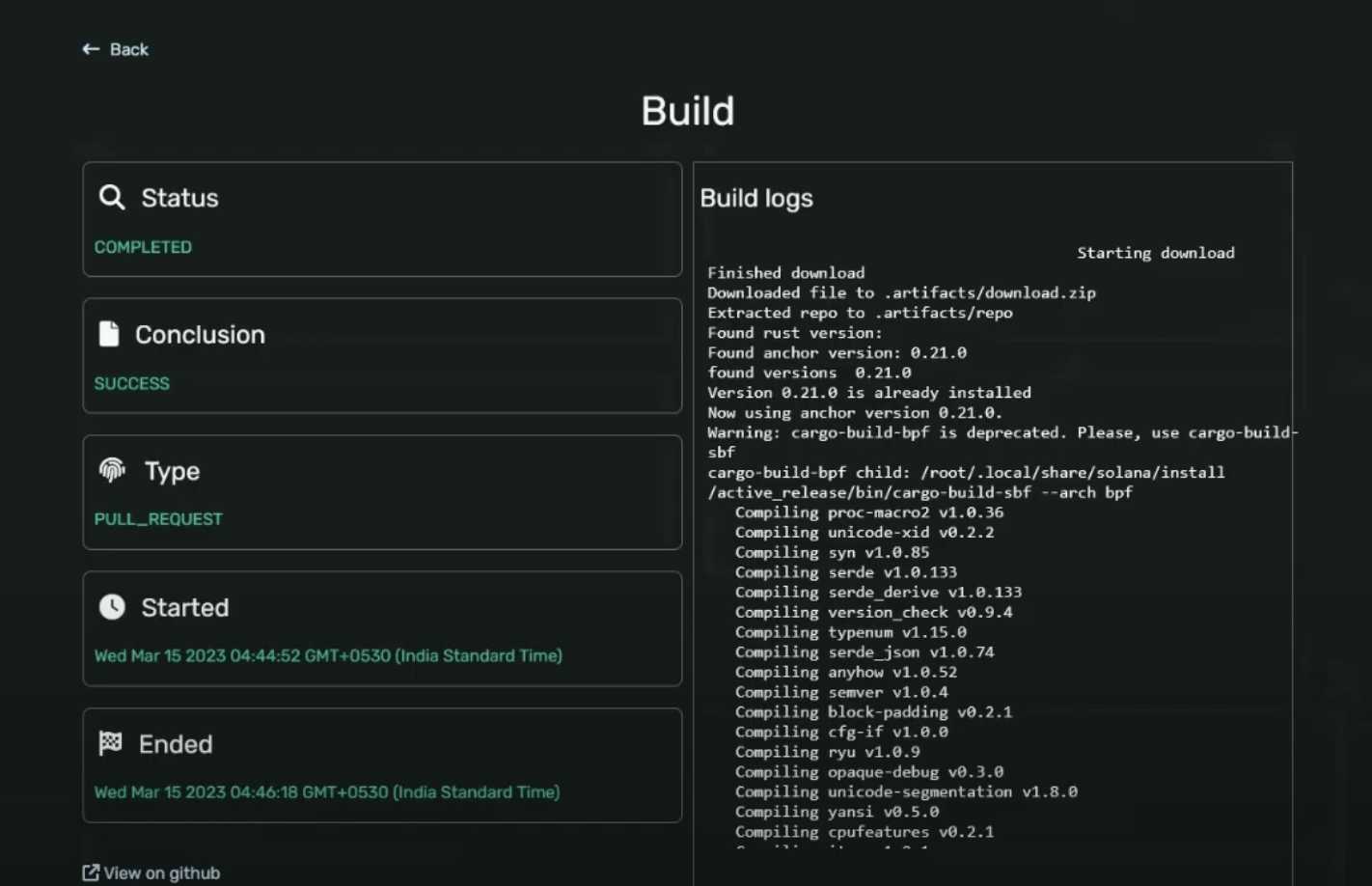Click the magnifier icon beside Status

(112, 198)
